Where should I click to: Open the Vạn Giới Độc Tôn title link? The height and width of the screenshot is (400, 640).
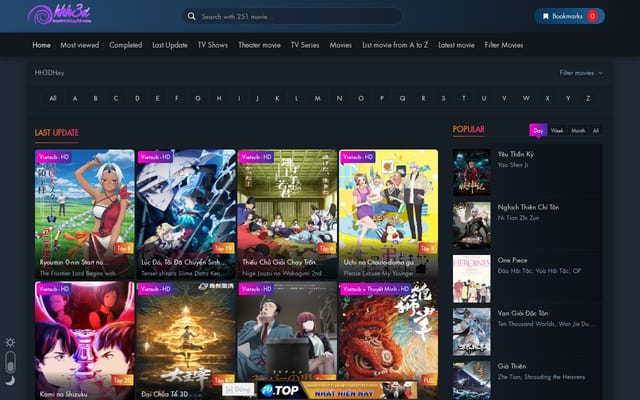pos(522,313)
